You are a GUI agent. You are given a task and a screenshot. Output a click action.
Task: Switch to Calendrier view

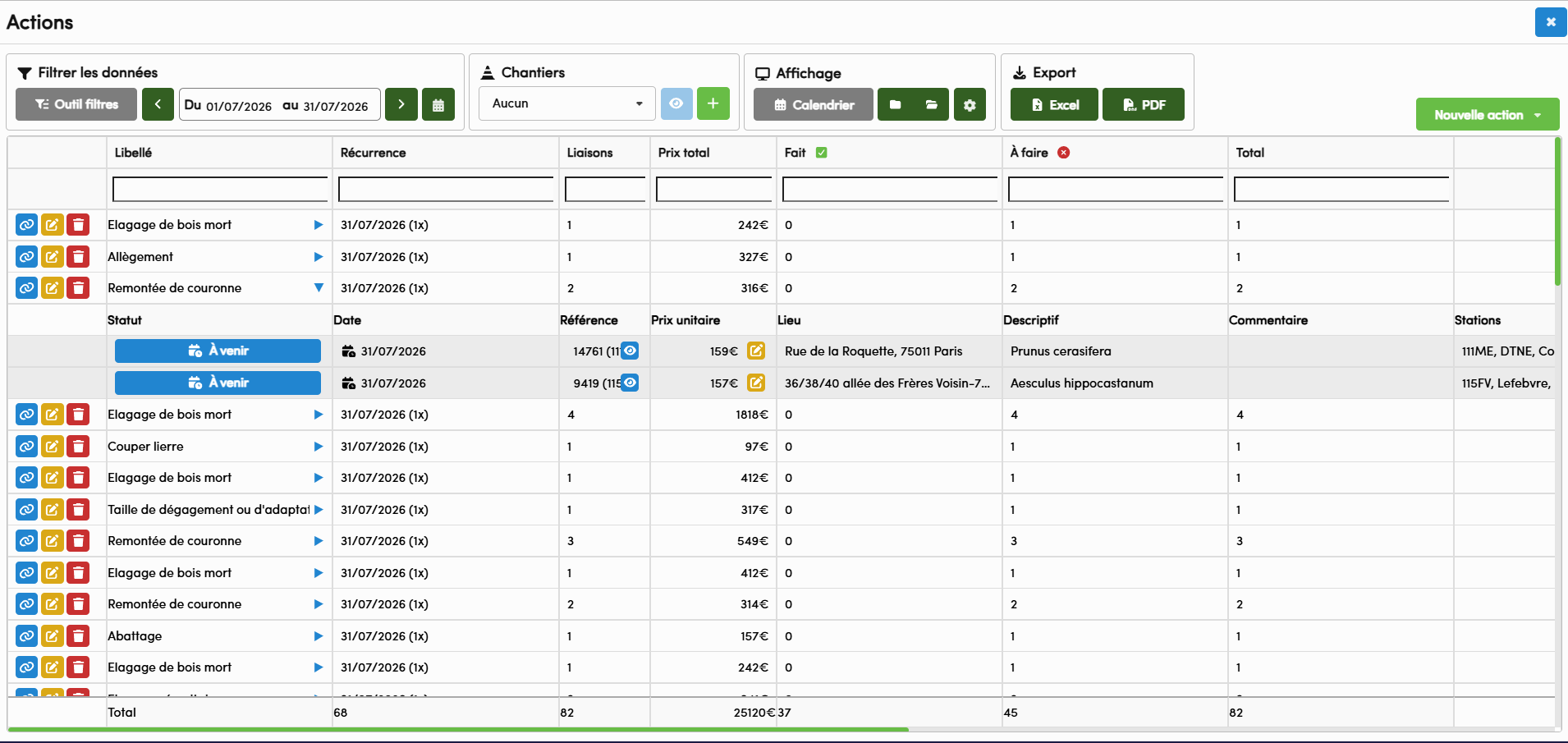pos(814,104)
